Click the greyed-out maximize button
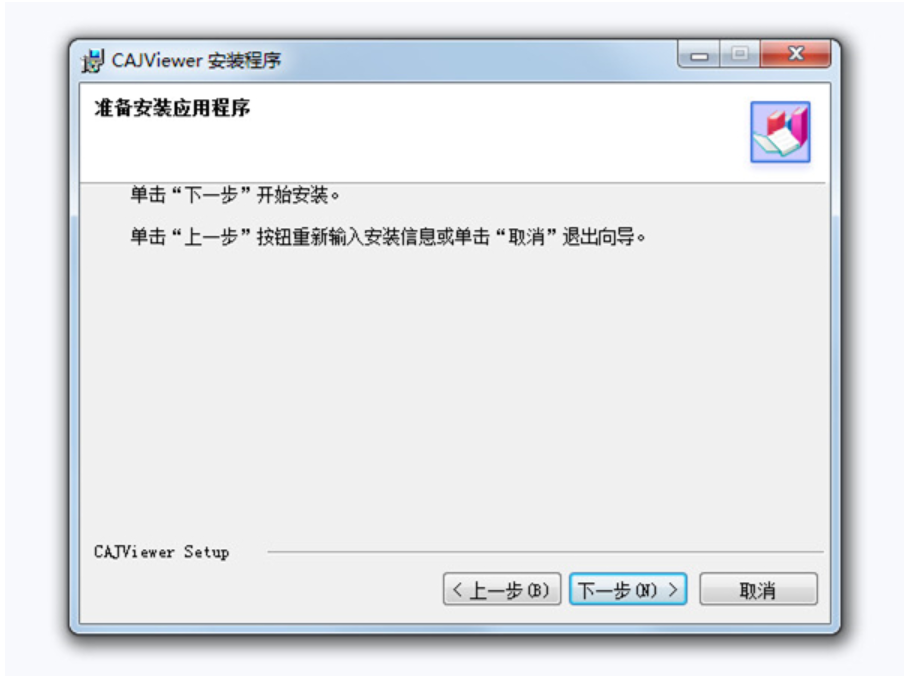This screenshot has width=904, height=676. pos(740,55)
